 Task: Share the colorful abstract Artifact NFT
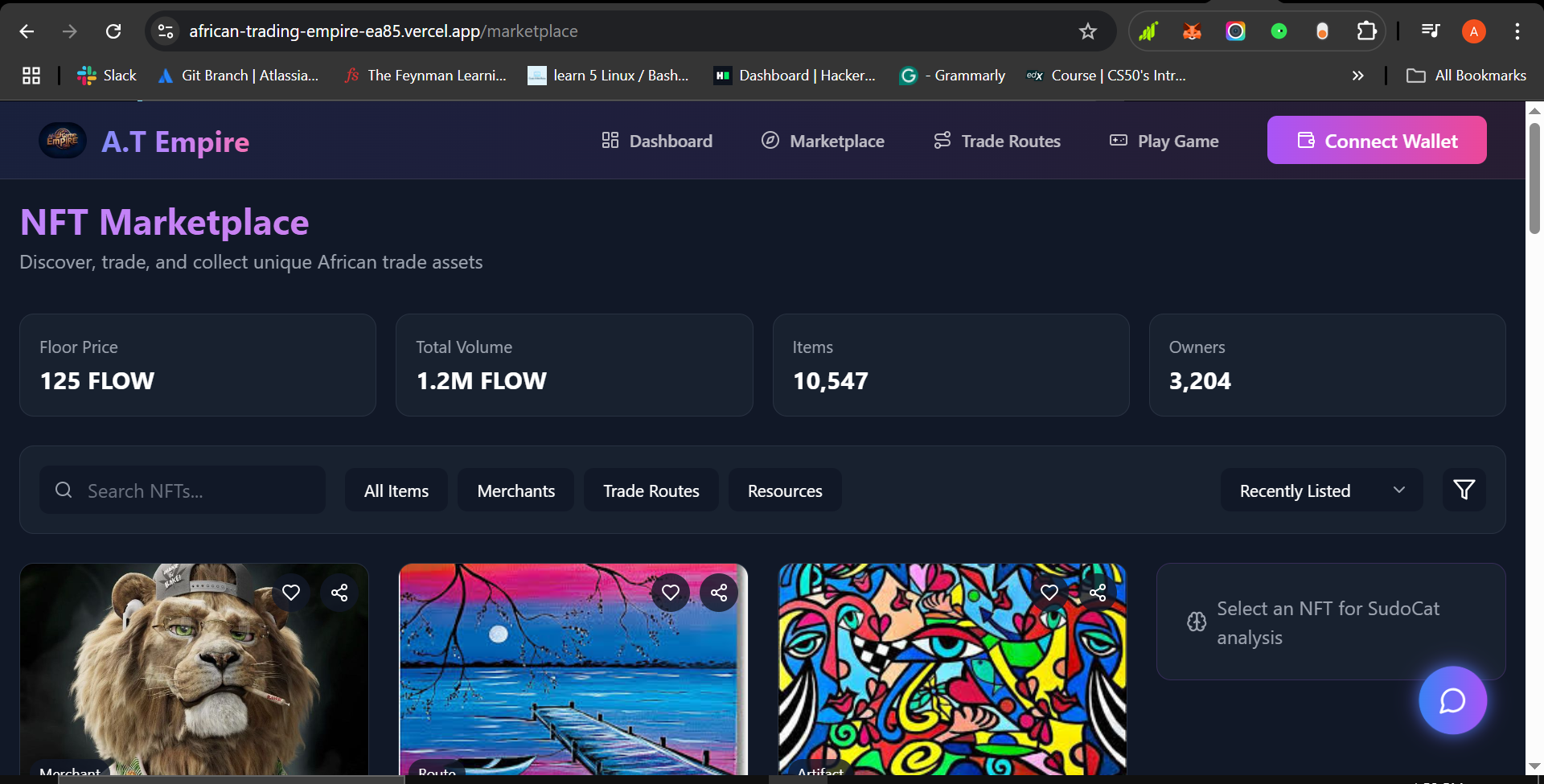pos(1098,593)
